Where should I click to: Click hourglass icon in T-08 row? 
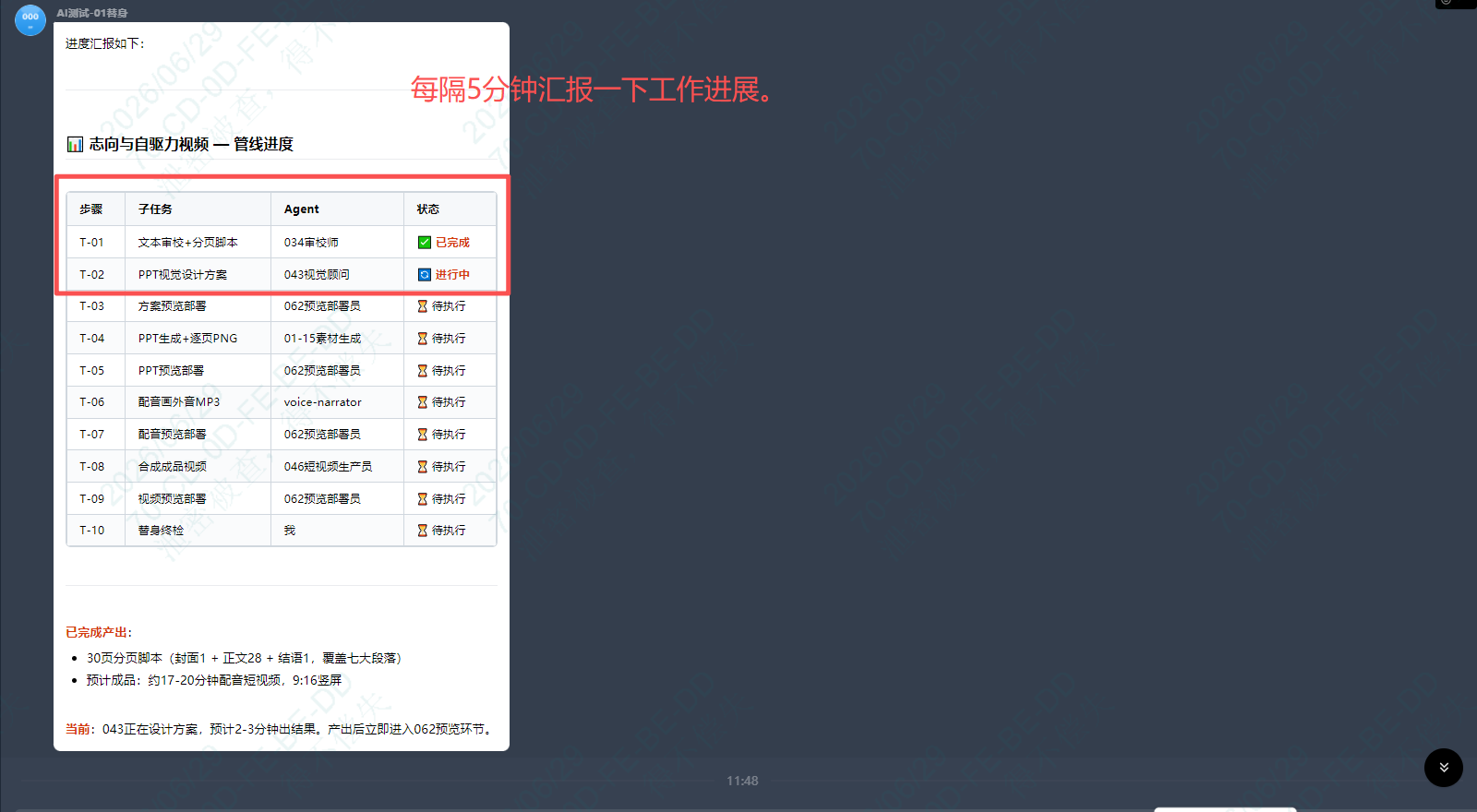point(423,467)
